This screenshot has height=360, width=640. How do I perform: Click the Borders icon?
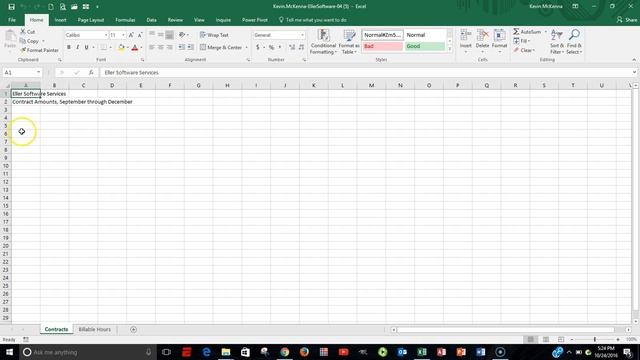[104, 48]
